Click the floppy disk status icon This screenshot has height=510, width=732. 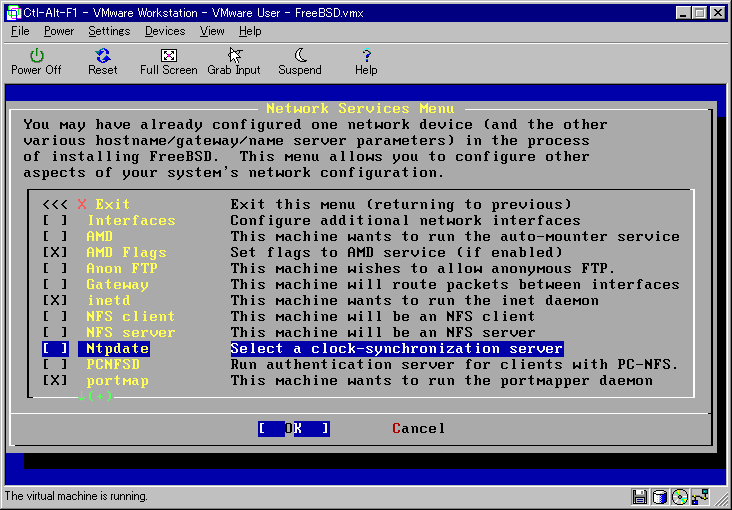640,496
